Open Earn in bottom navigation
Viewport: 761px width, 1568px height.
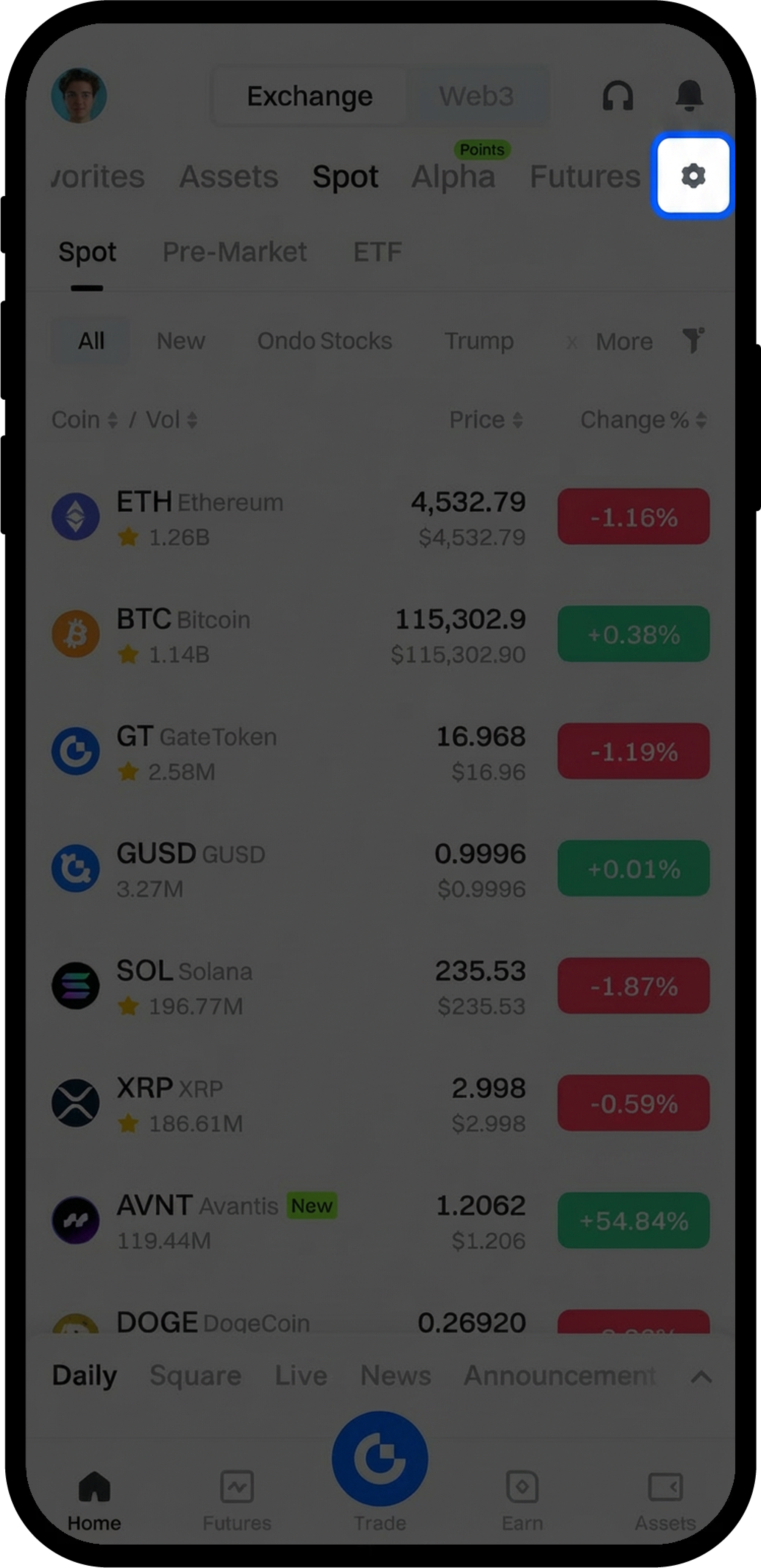(522, 1501)
